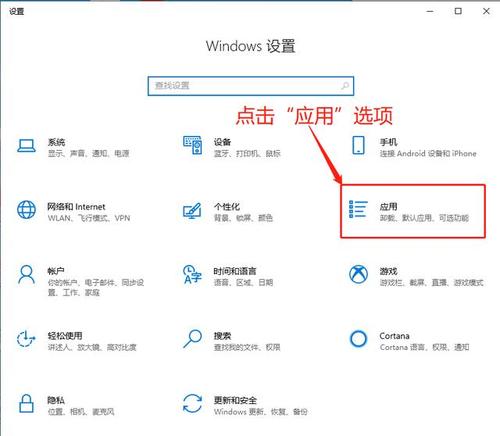This screenshot has height=436, width=500.
Task: Open the Gaming Xbox icon
Action: tap(358, 274)
